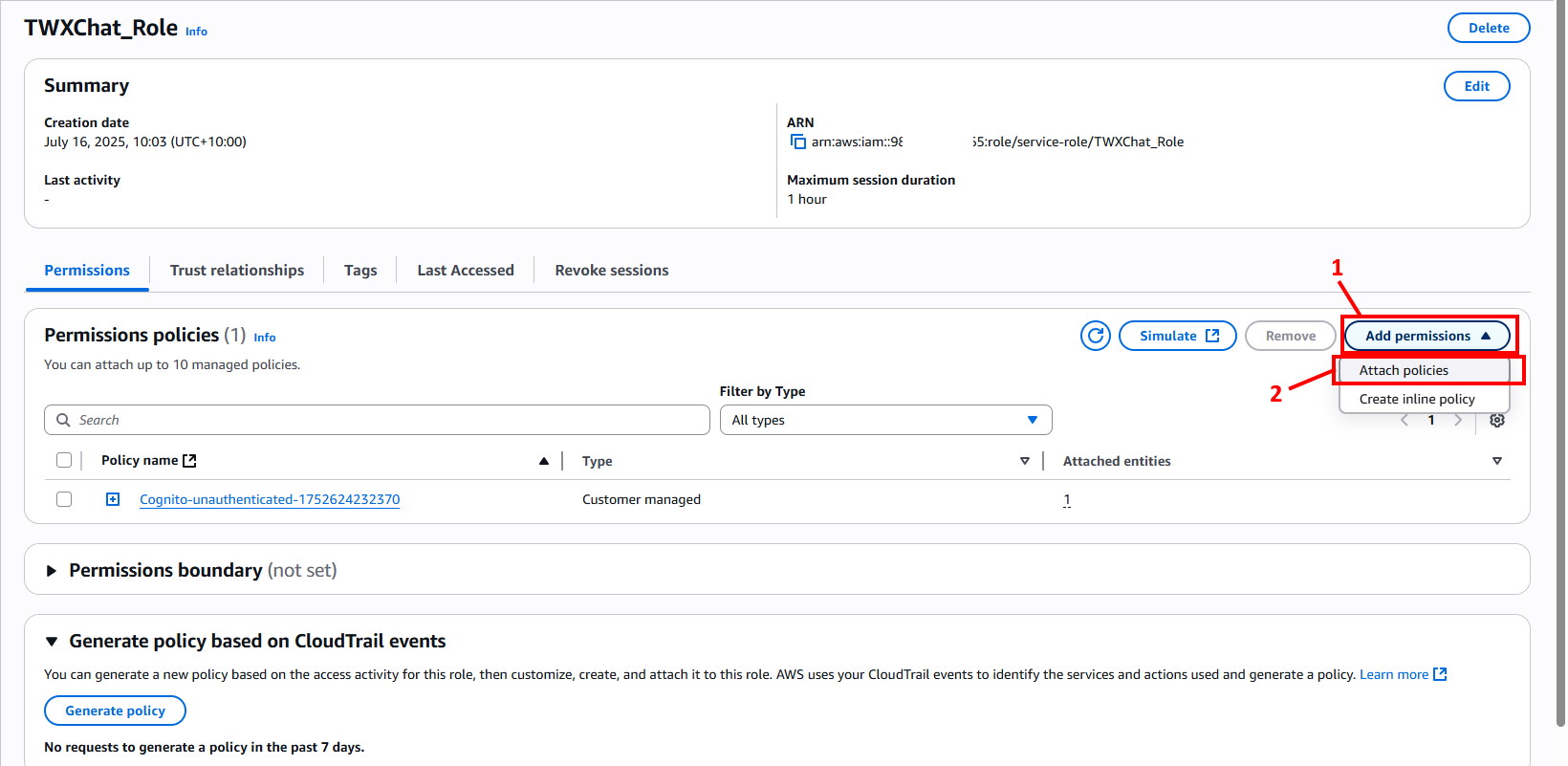Click the refresh policies icon button
Viewport: 1568px width, 766px height.
click(x=1095, y=336)
